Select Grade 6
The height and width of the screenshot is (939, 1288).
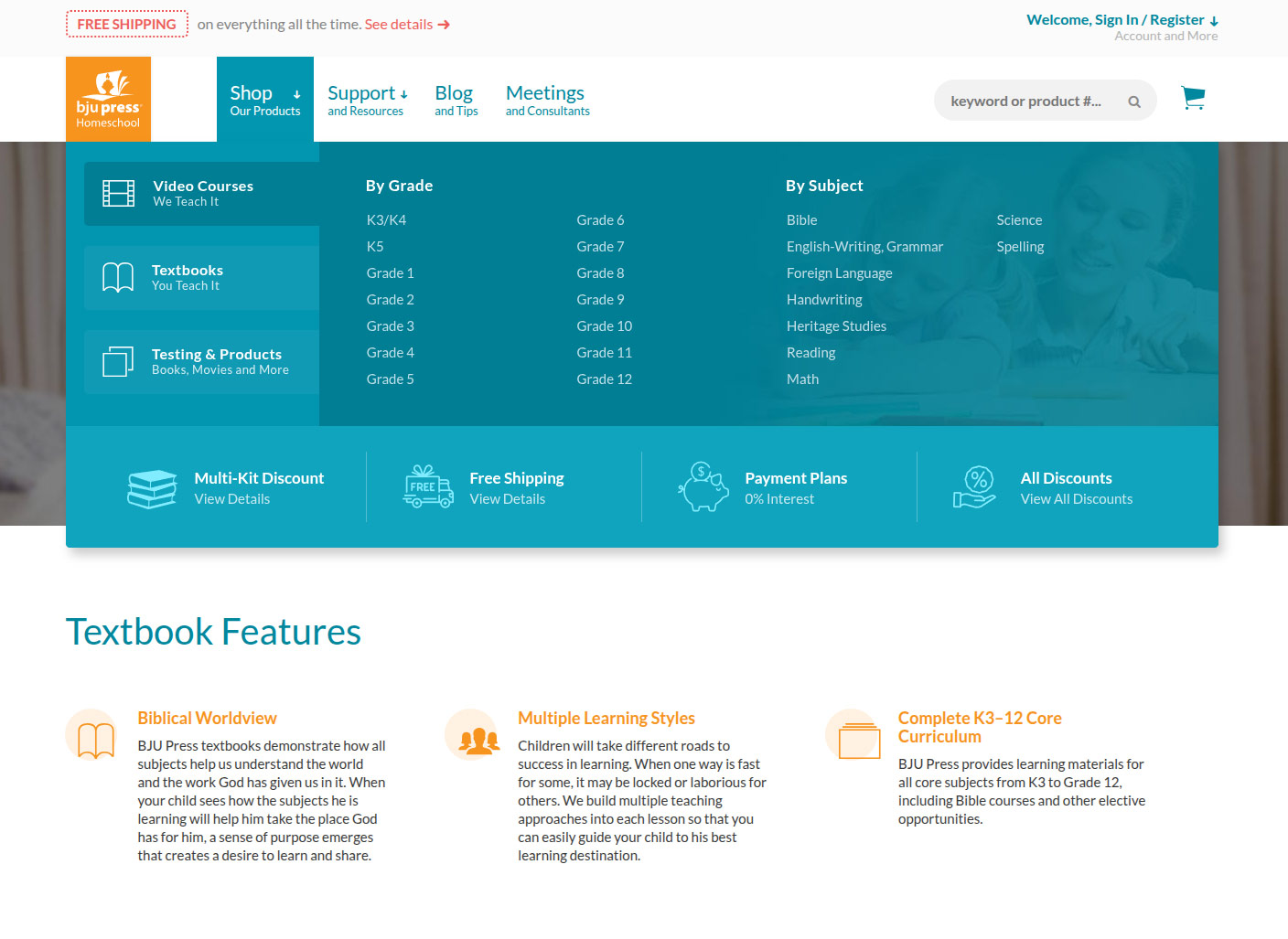[x=601, y=220]
